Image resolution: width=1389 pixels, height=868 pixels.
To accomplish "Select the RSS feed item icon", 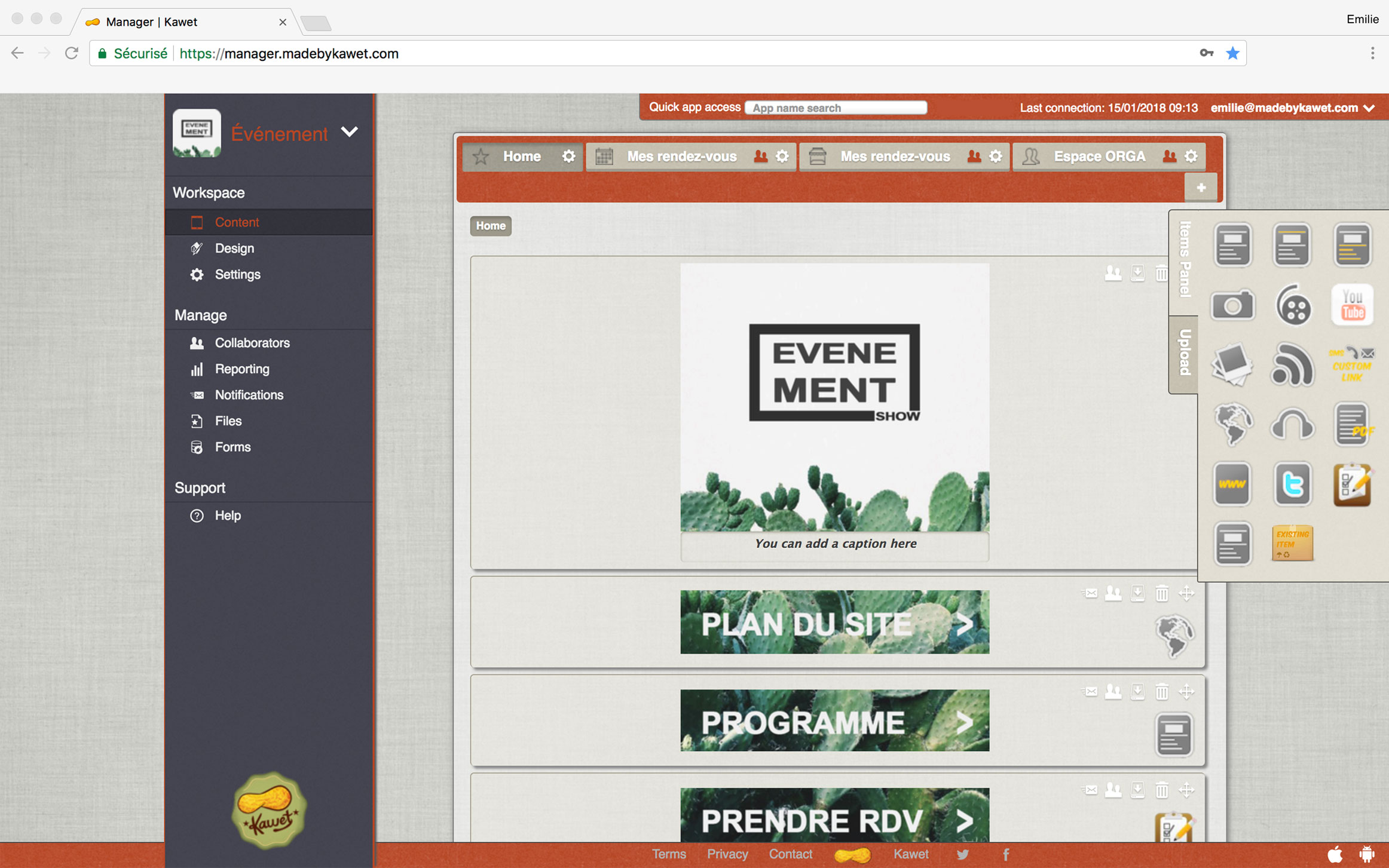I will (x=1292, y=365).
